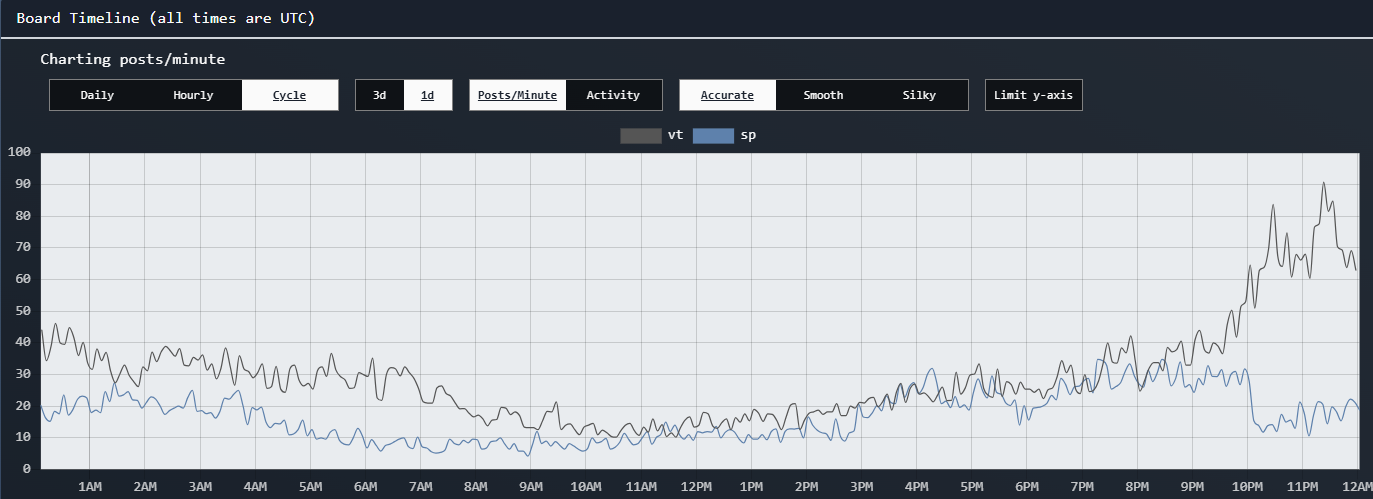Select the Cycle view option
This screenshot has height=499, width=1373.
tap(289, 95)
